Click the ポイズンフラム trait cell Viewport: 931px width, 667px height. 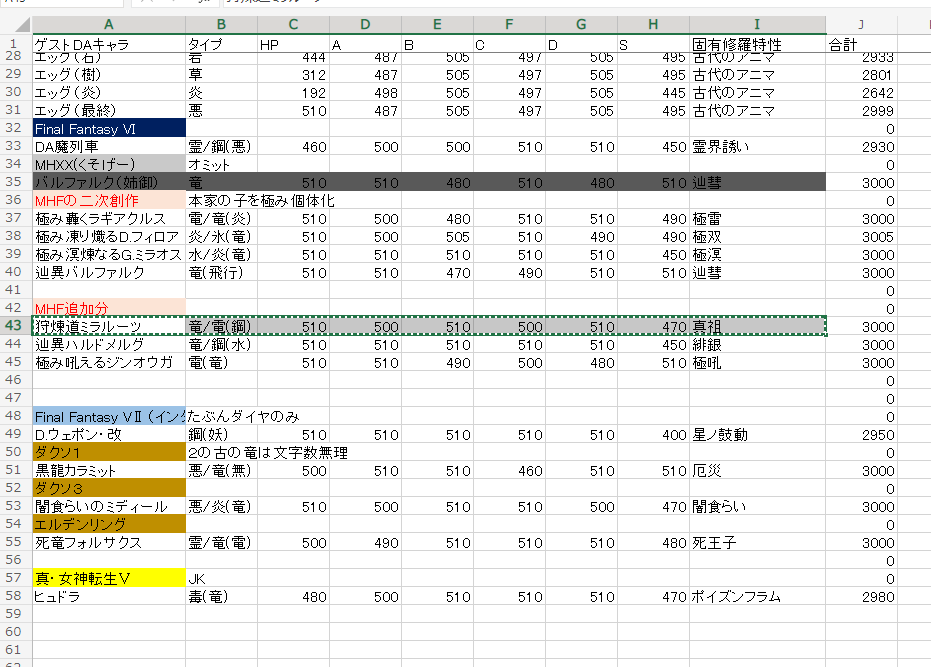pos(757,596)
